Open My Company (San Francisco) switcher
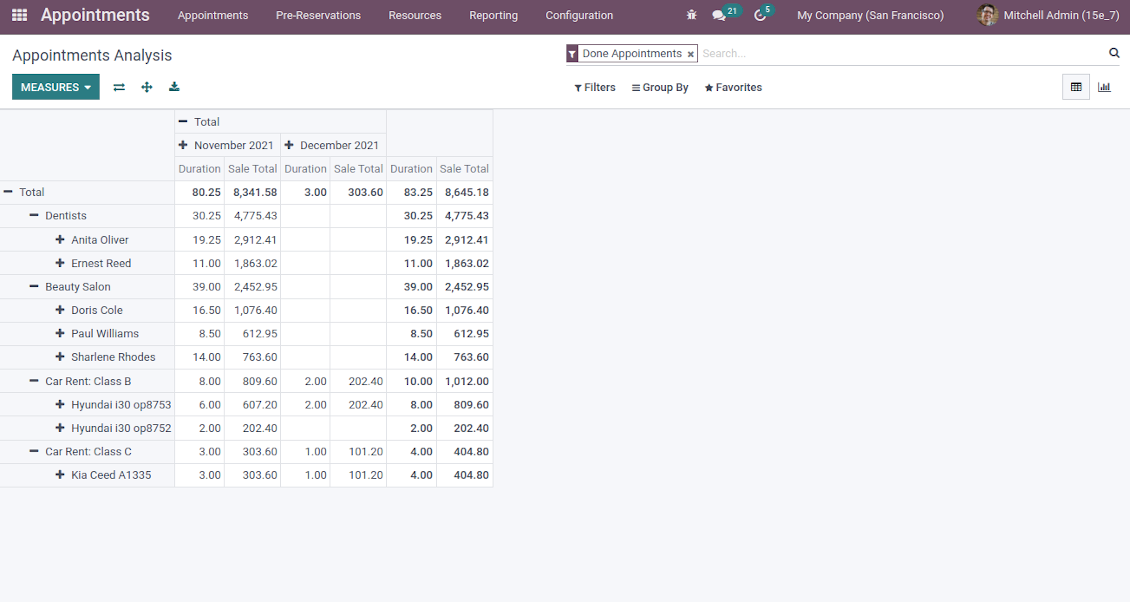This screenshot has width=1130, height=602. click(x=870, y=15)
